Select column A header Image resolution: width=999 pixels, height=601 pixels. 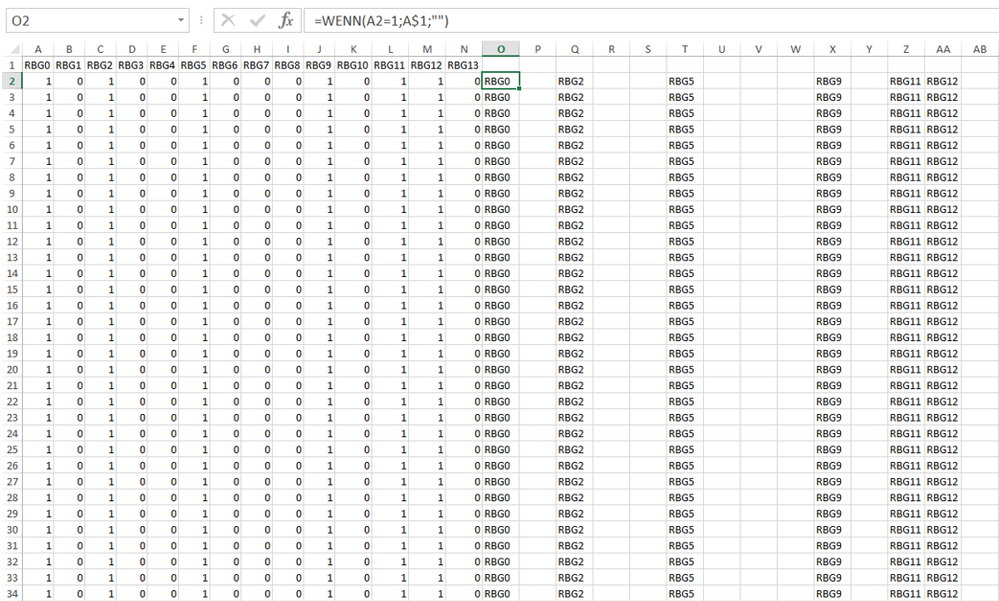coord(37,49)
